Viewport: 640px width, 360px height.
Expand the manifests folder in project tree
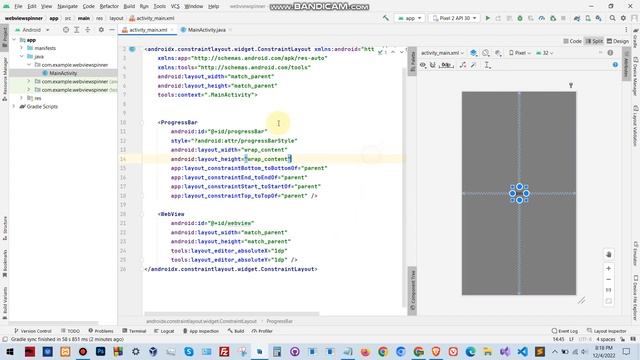coord(22,48)
